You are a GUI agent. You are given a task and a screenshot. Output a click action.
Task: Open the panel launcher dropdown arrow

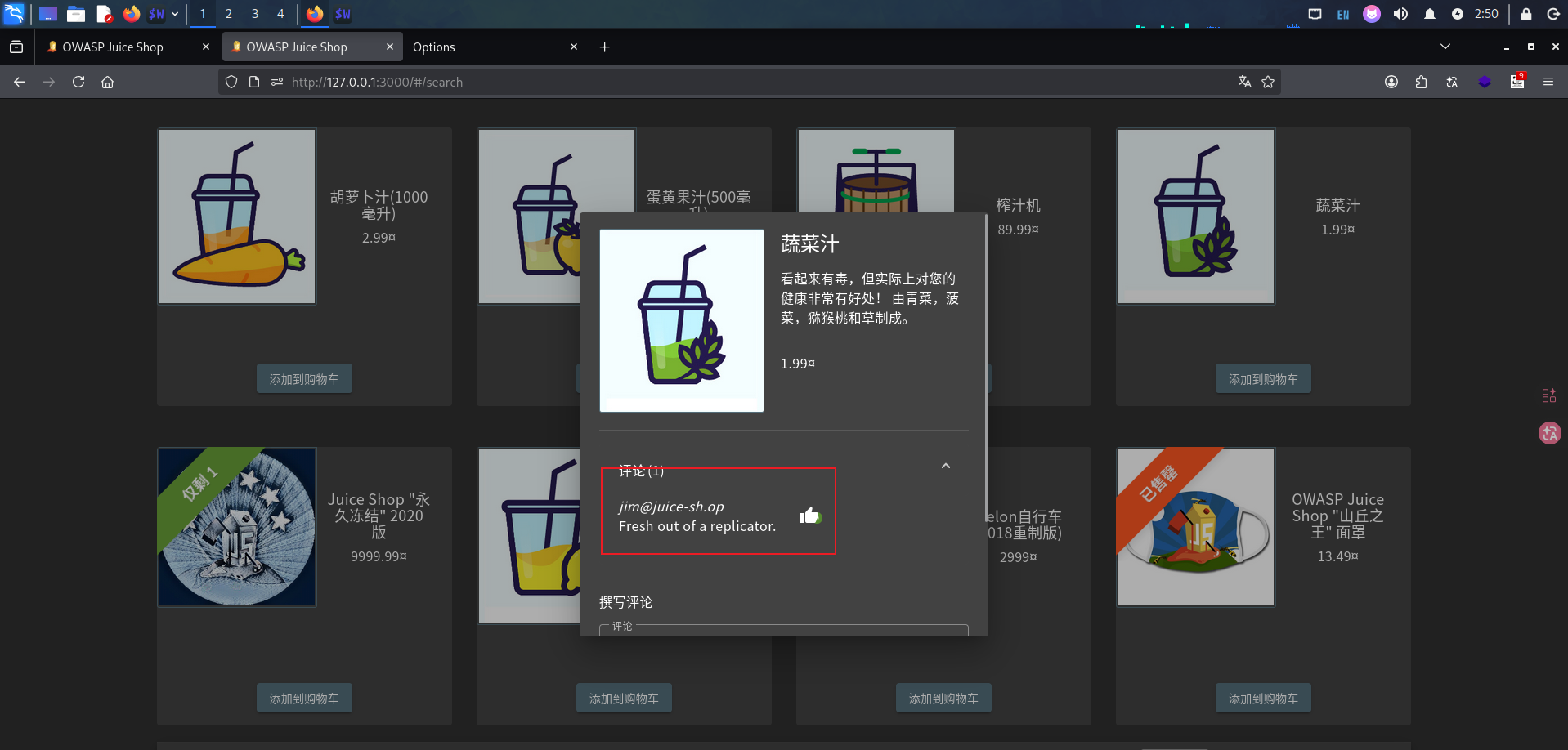[x=175, y=14]
